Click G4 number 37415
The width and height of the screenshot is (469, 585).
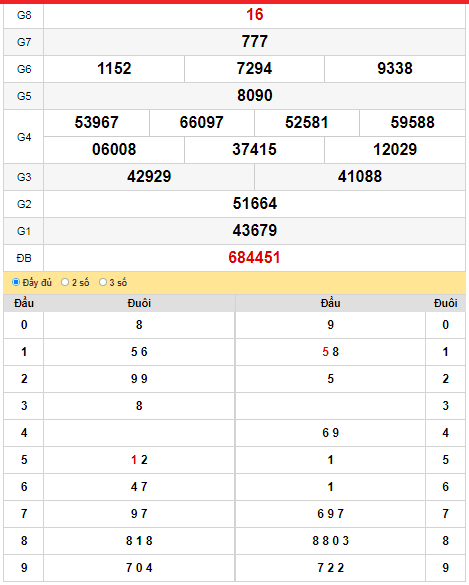254,150
